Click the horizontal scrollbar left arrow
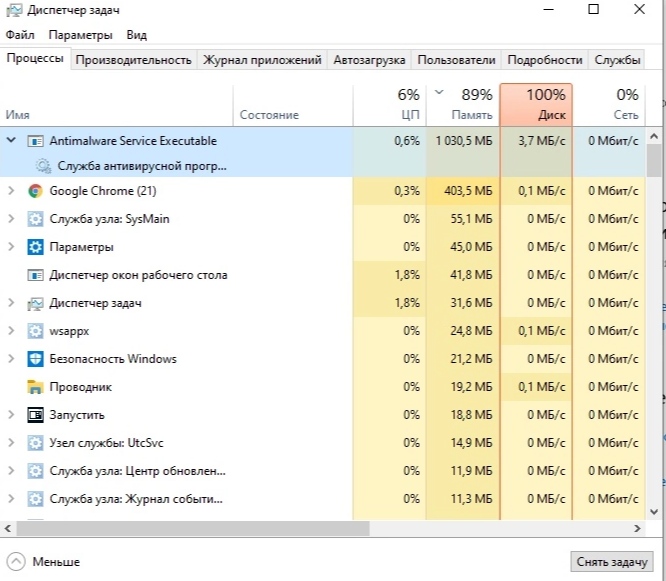This screenshot has width=666, height=581. 8,528
